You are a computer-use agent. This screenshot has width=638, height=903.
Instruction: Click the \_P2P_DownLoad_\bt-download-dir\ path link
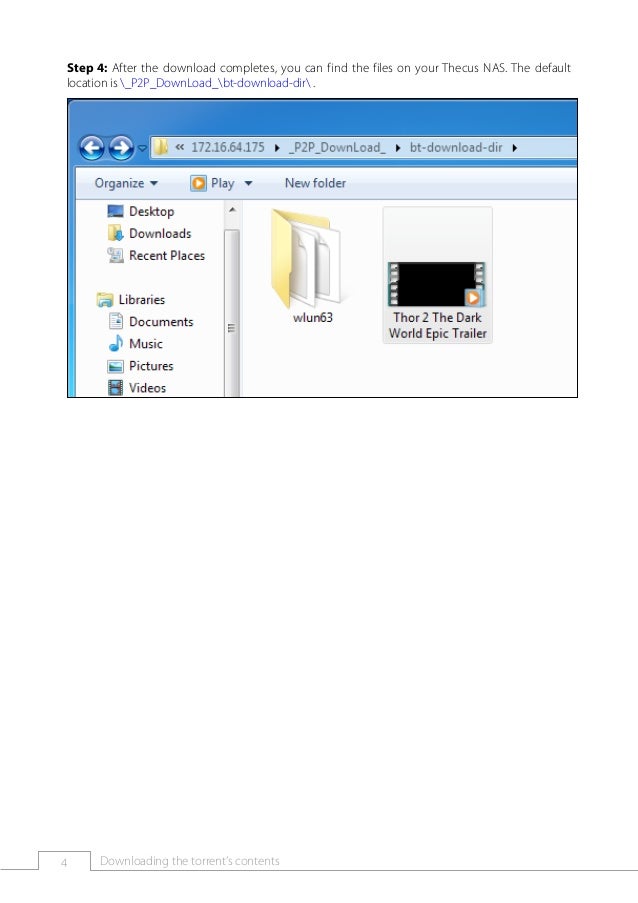click(x=216, y=83)
